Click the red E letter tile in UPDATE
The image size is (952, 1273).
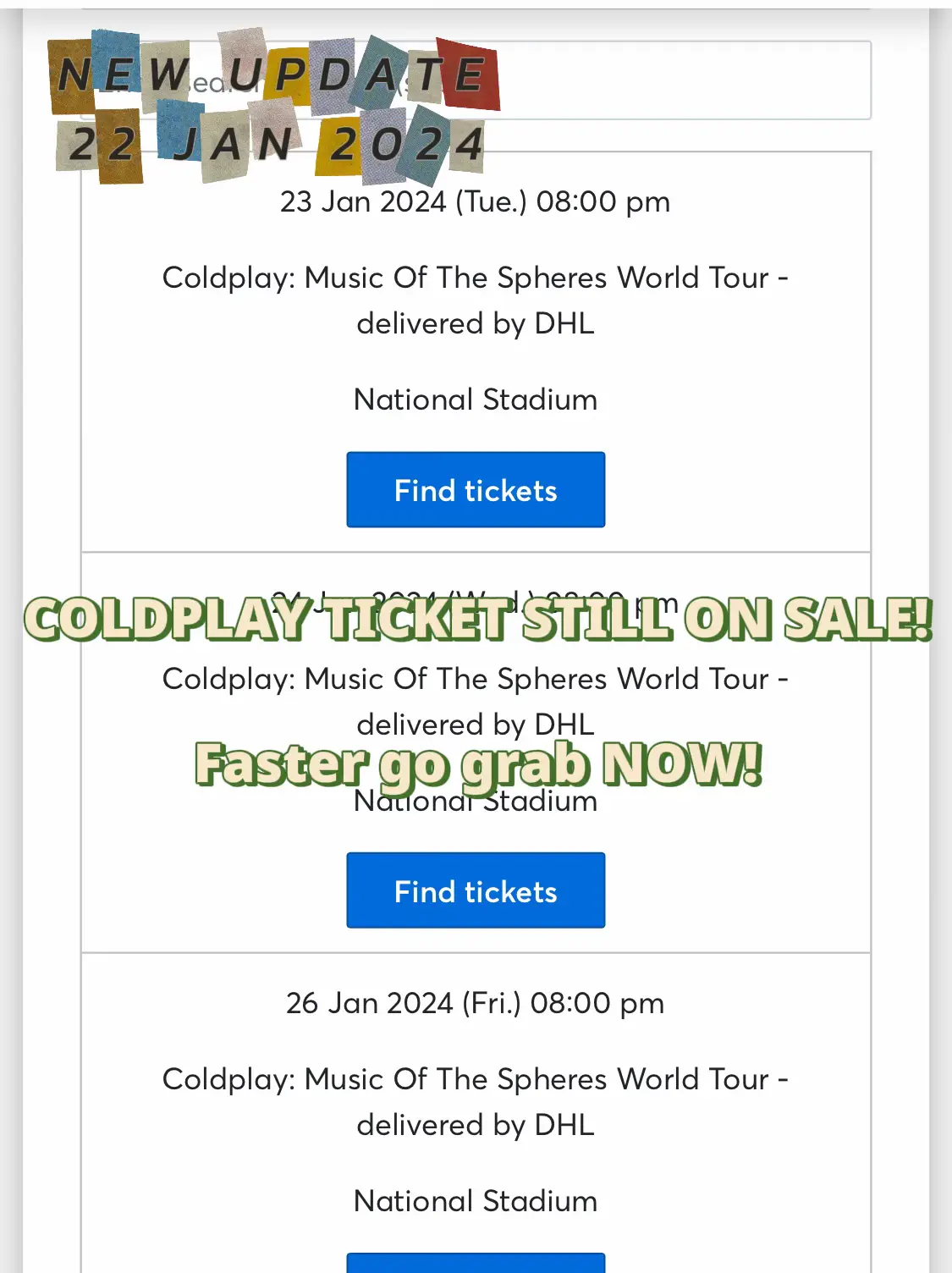pos(469,74)
